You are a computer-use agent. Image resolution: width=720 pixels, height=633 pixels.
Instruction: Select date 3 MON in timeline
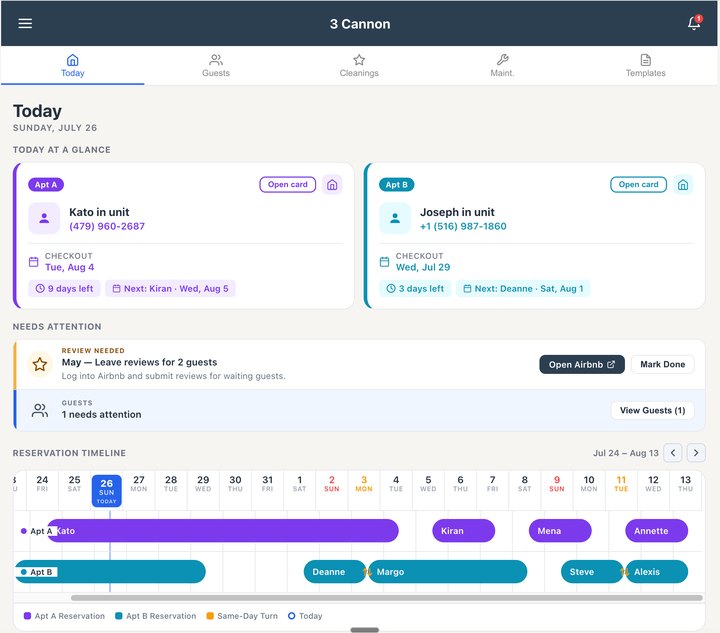point(364,484)
